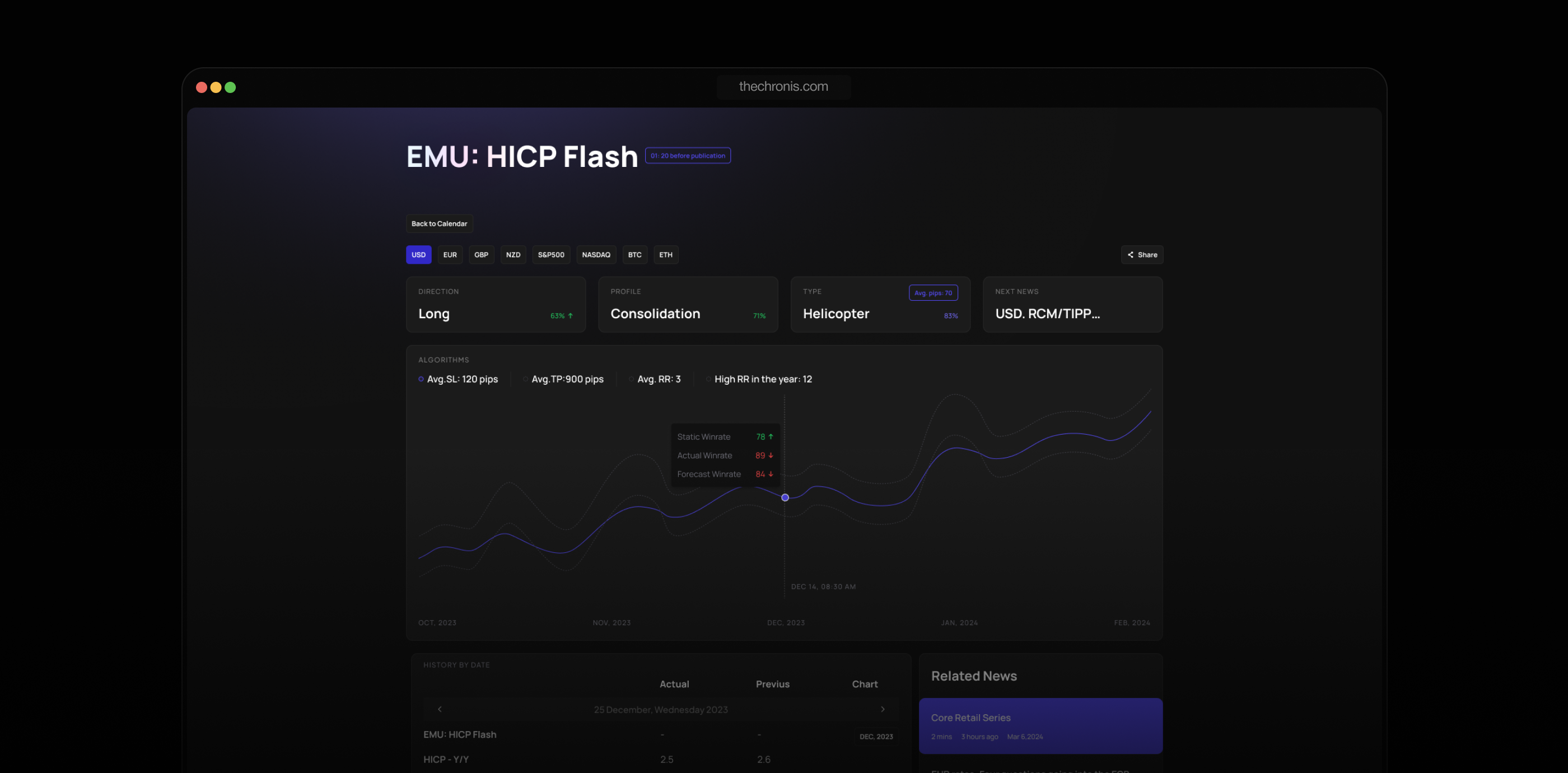Viewport: 1568px width, 773px height.
Task: Click the share icon in the Share button
Action: point(1130,255)
